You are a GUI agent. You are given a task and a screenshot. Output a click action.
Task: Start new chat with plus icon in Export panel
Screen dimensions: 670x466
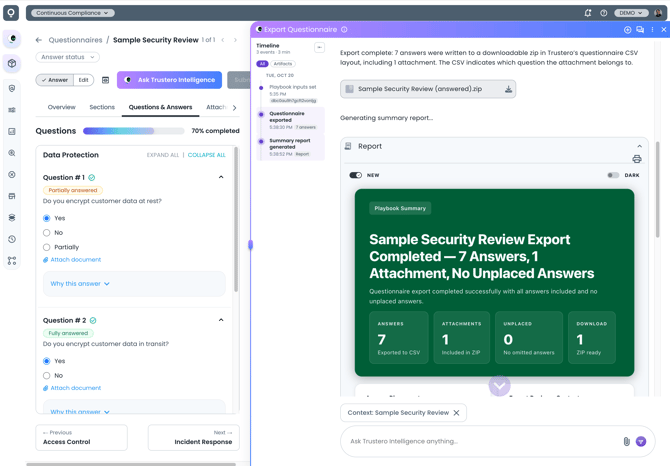[x=627, y=29]
